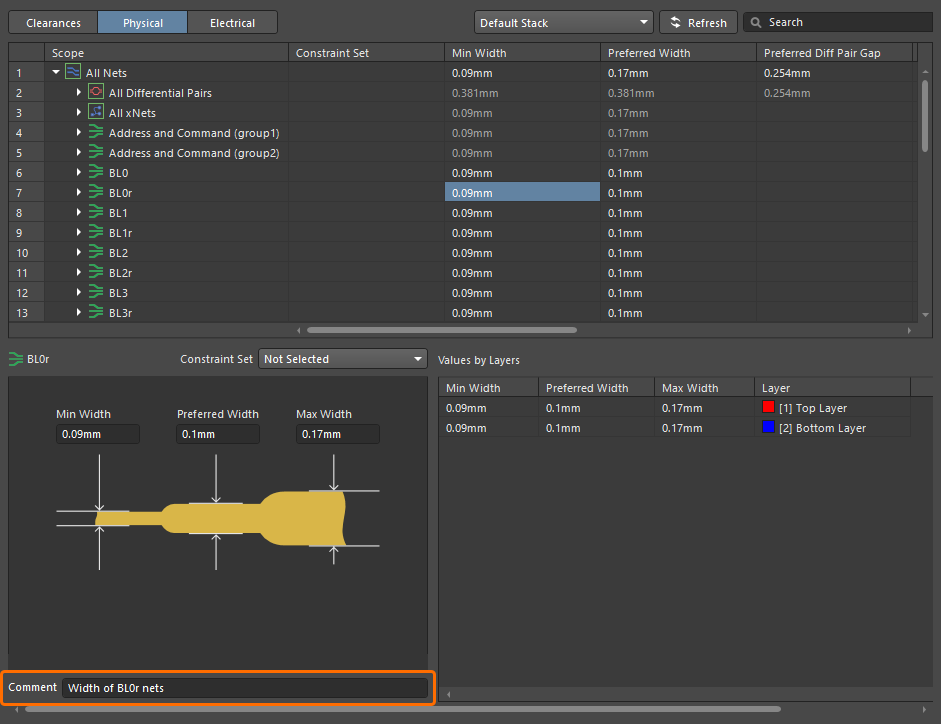941x724 pixels.
Task: Collapse the All Nets tree row
Action: click(56, 73)
